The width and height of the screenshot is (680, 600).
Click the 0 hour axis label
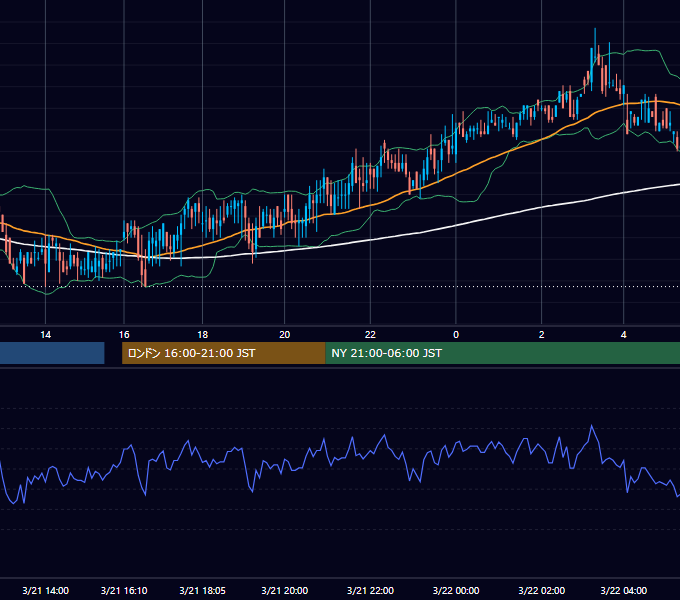point(456,335)
